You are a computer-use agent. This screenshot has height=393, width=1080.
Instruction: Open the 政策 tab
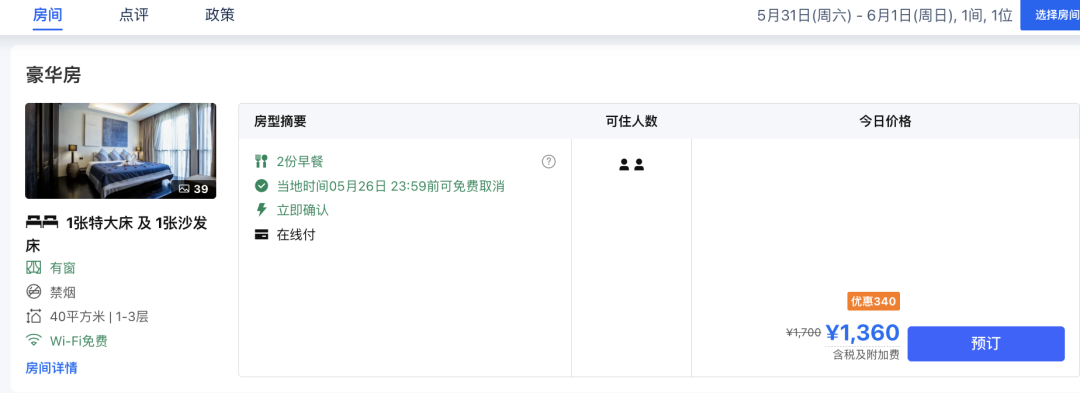(220, 15)
